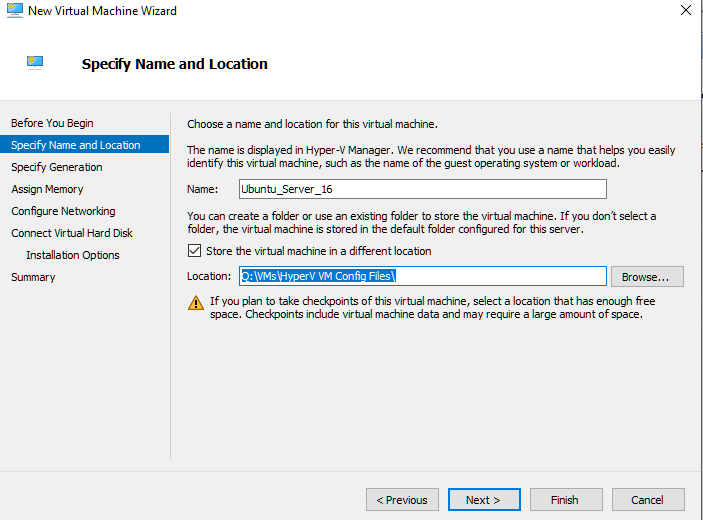This screenshot has width=703, height=520.
Task: Cancel the wizard
Action: [x=648, y=499]
